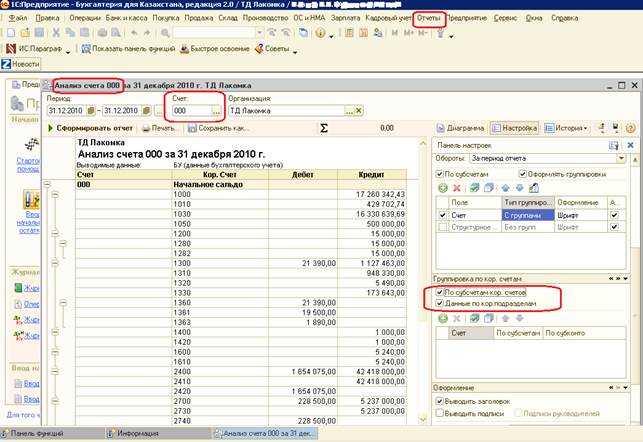Open the Организация selection dropdown

(347, 110)
